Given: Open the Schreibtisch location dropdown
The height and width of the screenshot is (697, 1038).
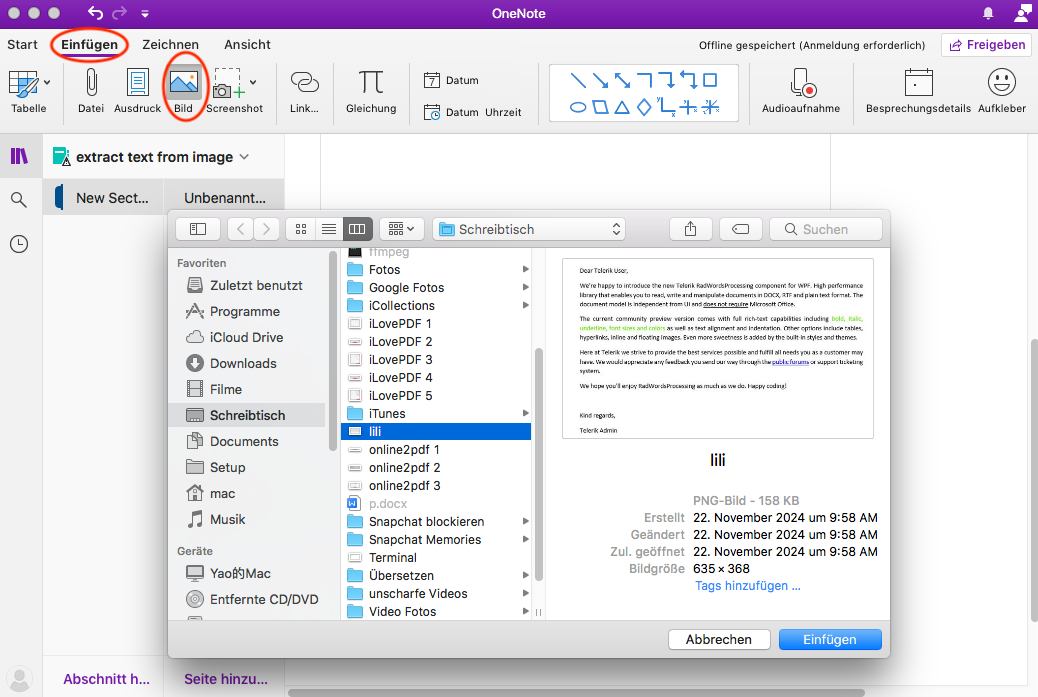Looking at the screenshot, I should (529, 229).
